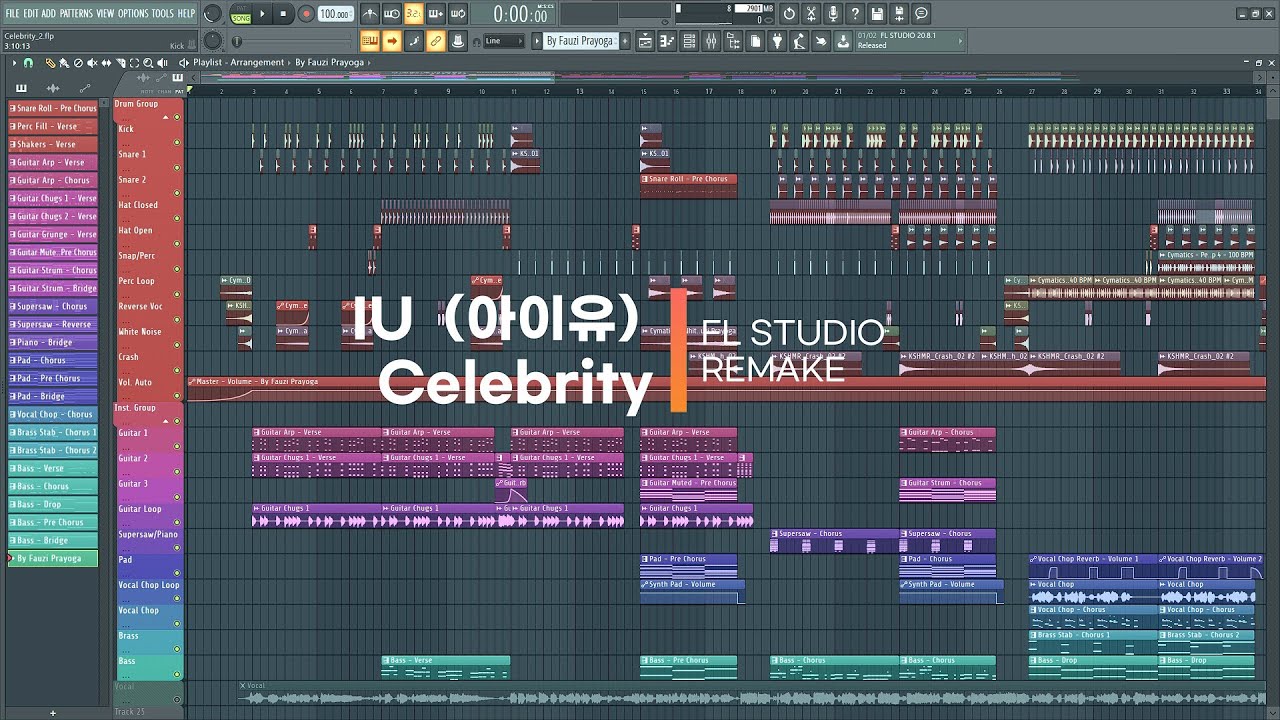
Task: Choose the Select marquee tool
Action: pyautogui.click(x=134, y=63)
